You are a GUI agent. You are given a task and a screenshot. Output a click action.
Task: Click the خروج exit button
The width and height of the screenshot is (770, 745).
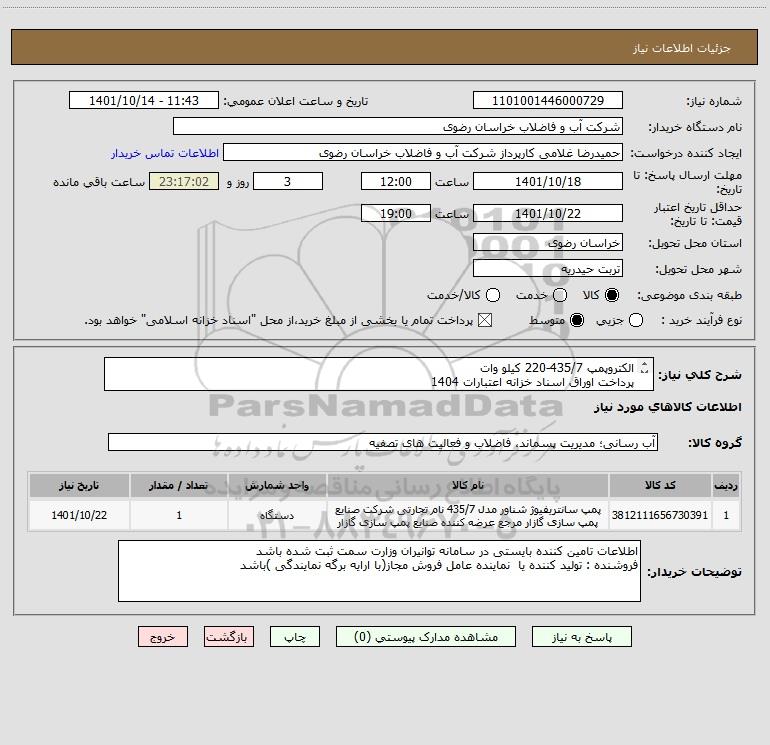(163, 637)
